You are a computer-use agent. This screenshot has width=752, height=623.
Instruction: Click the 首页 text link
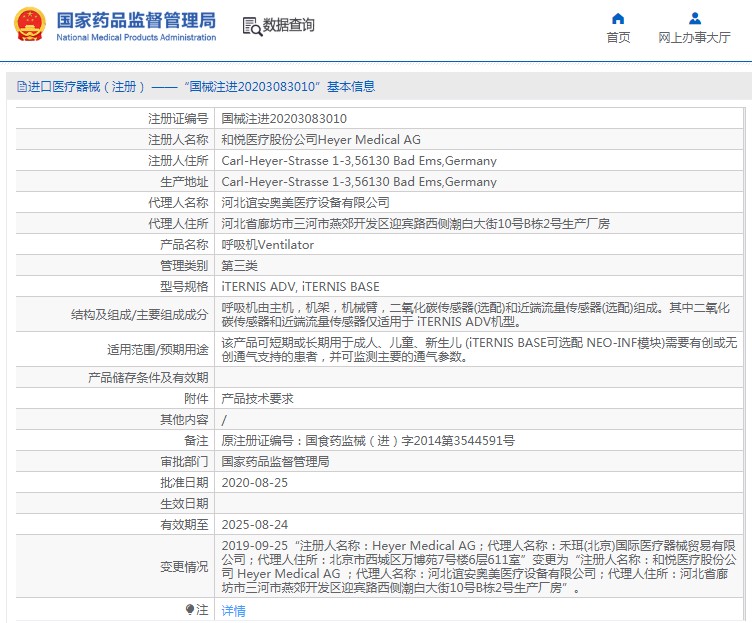point(618,37)
